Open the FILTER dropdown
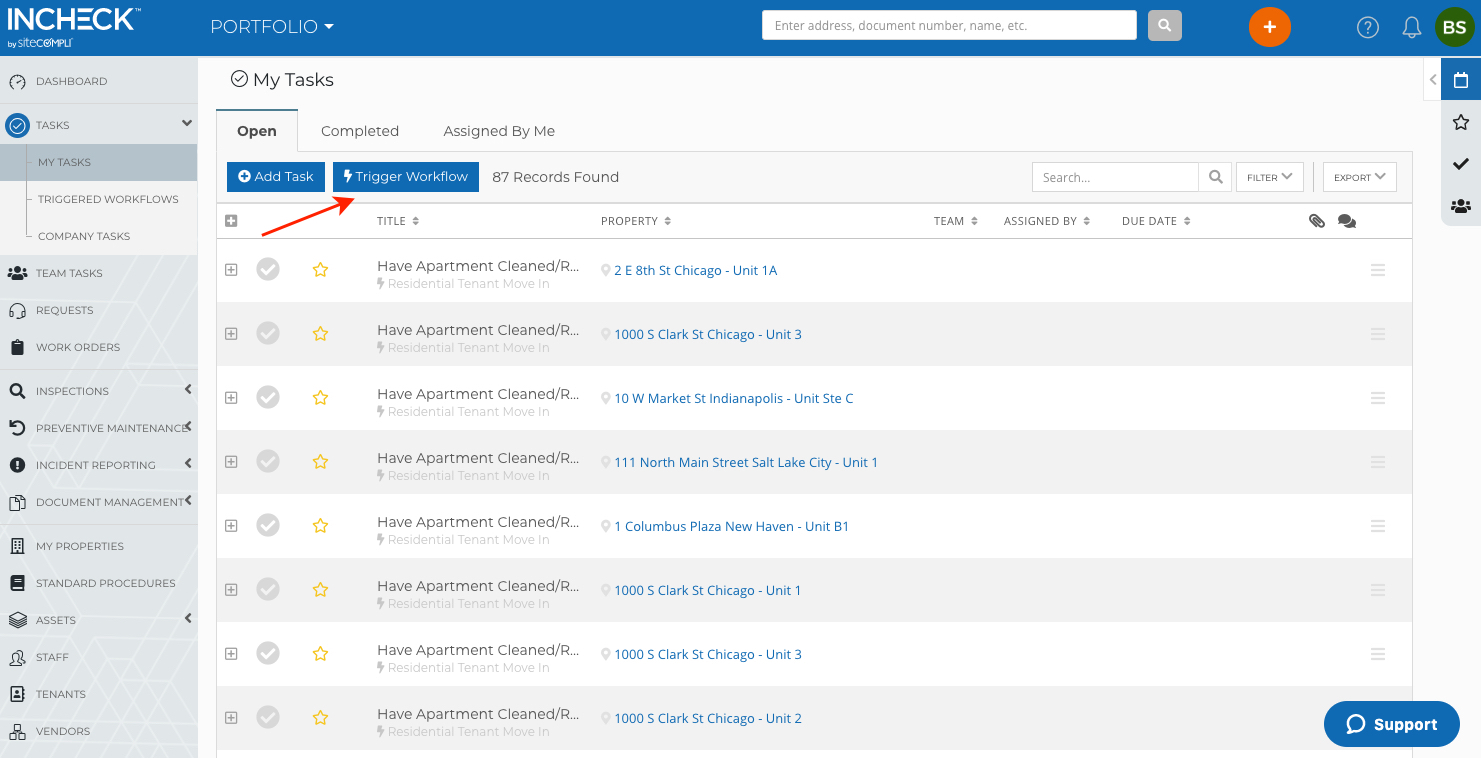 (1270, 177)
